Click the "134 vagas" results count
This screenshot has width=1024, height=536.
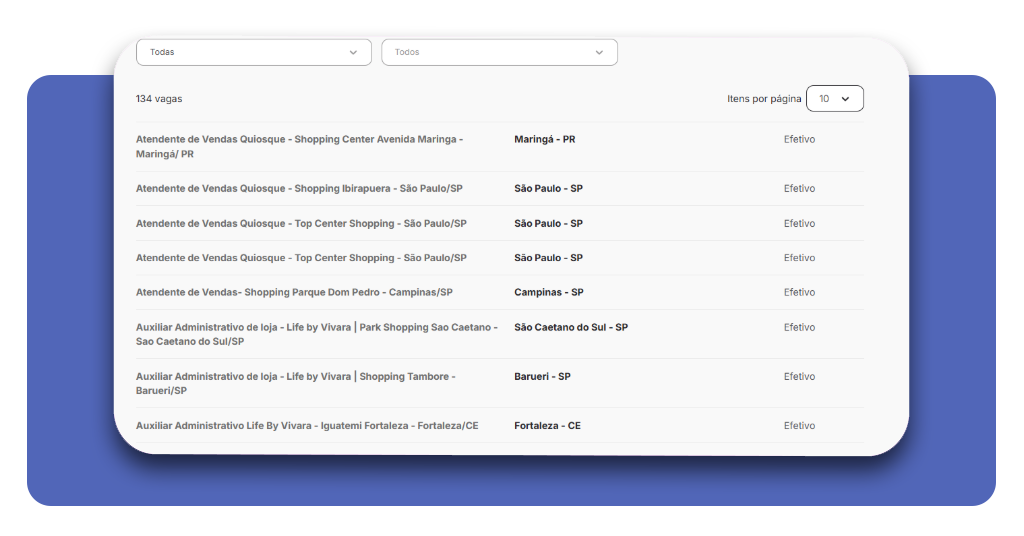(x=159, y=99)
